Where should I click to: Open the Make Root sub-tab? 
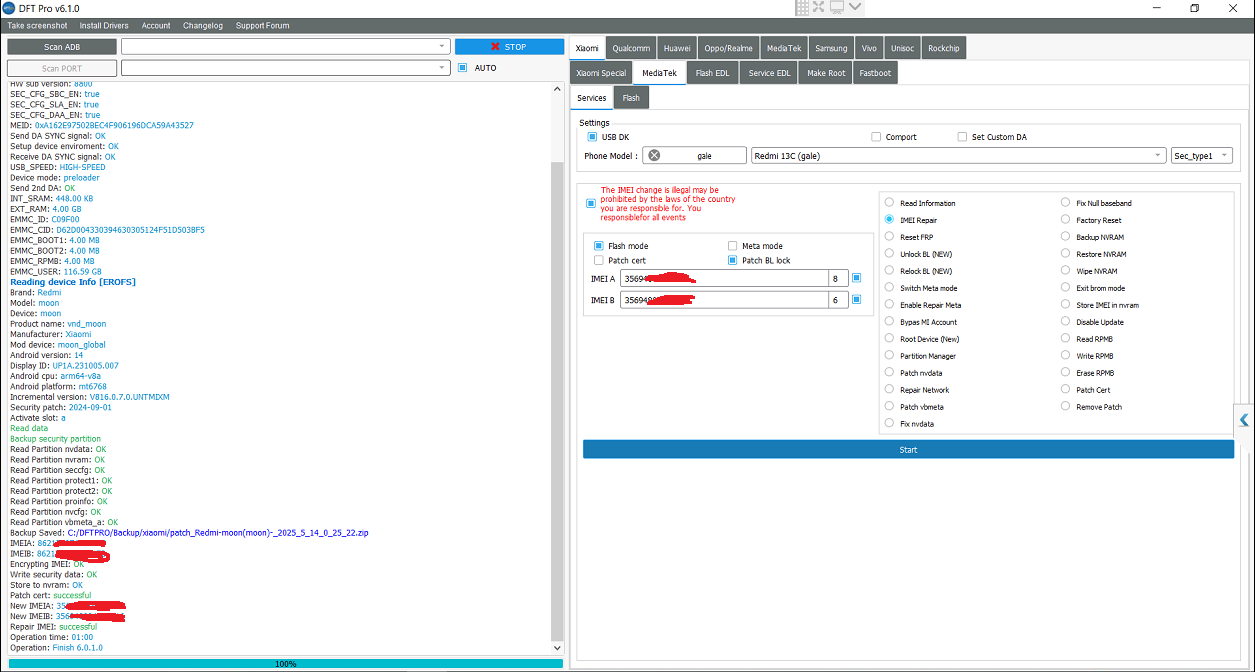coord(826,73)
